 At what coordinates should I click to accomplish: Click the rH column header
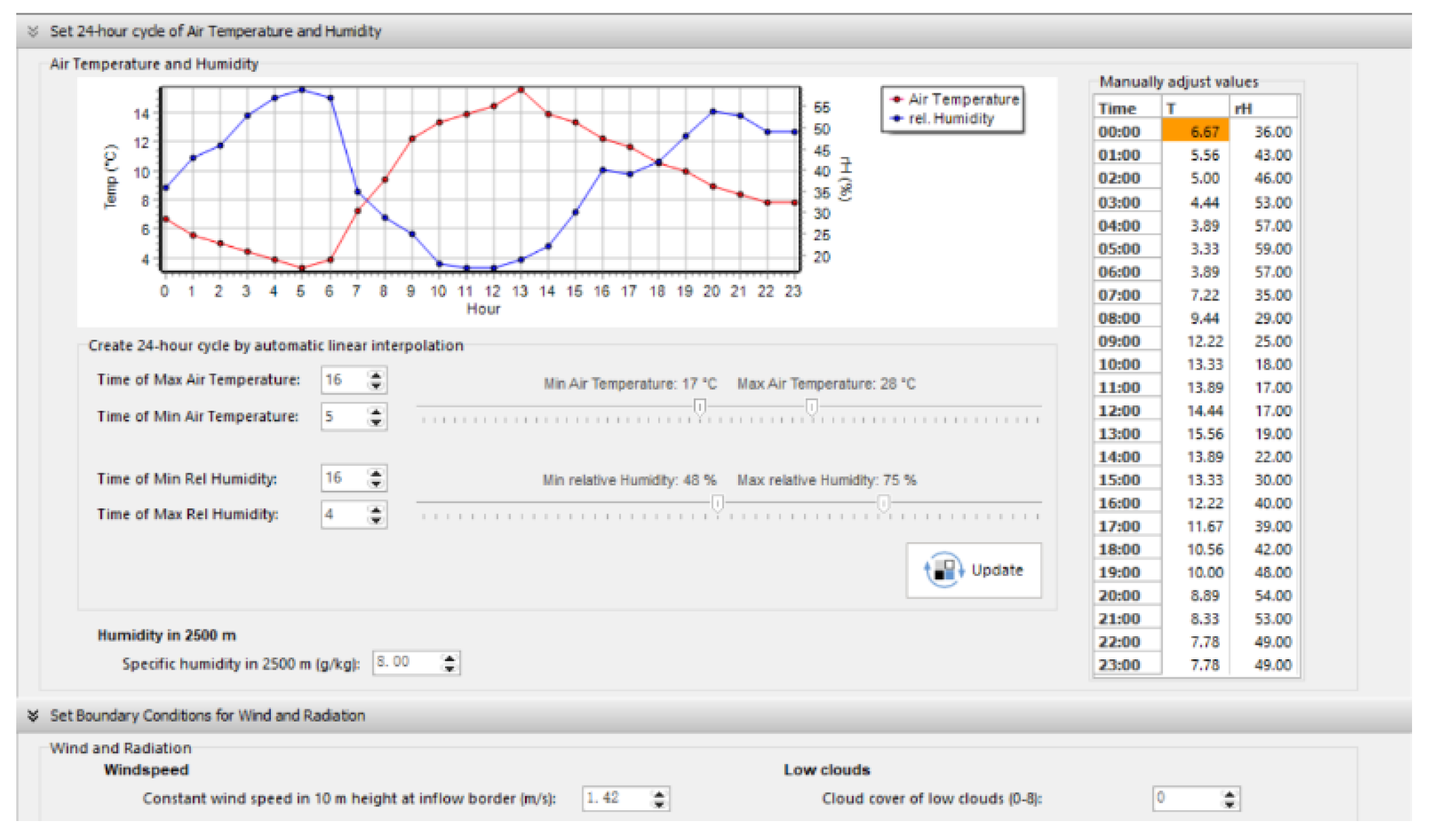pyautogui.click(x=1262, y=108)
